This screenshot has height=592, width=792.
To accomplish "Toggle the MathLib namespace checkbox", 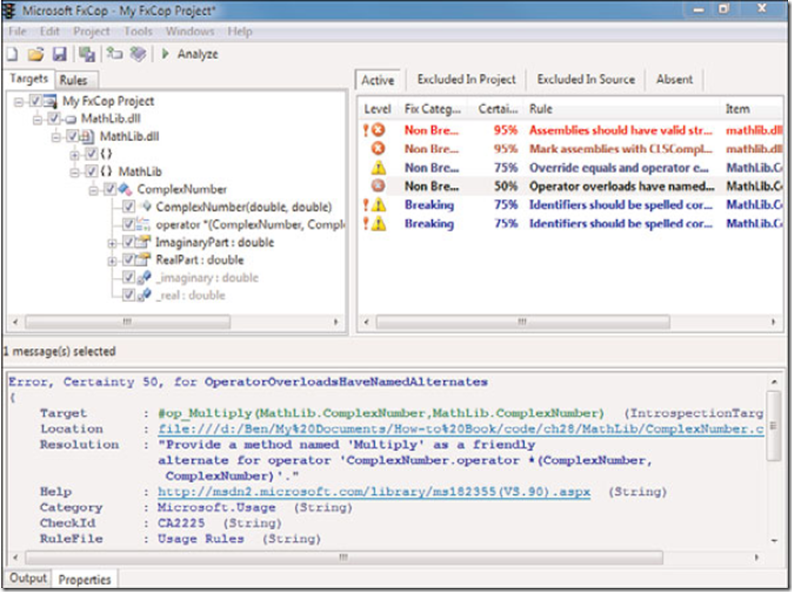I will click(x=91, y=171).
